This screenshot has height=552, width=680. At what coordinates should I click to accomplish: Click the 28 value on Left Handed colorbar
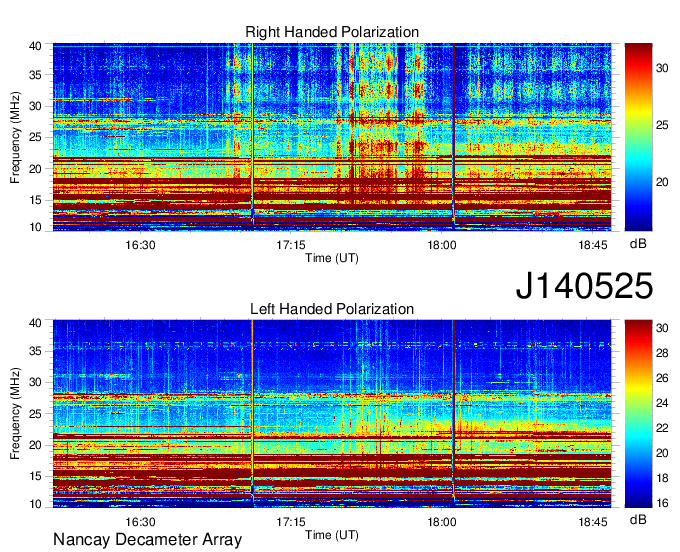(662, 353)
